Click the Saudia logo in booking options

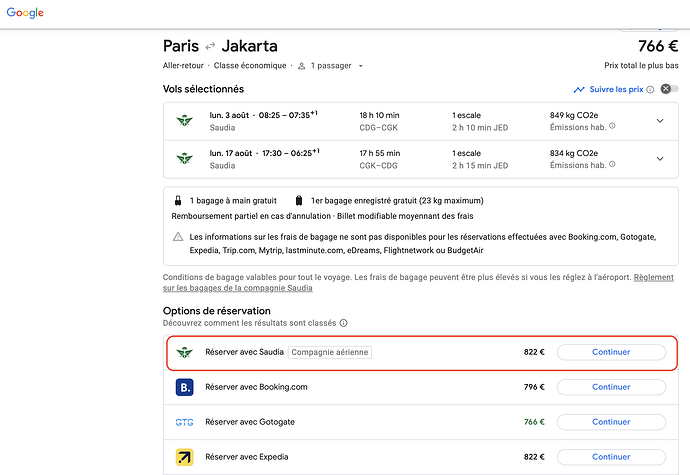click(x=184, y=352)
